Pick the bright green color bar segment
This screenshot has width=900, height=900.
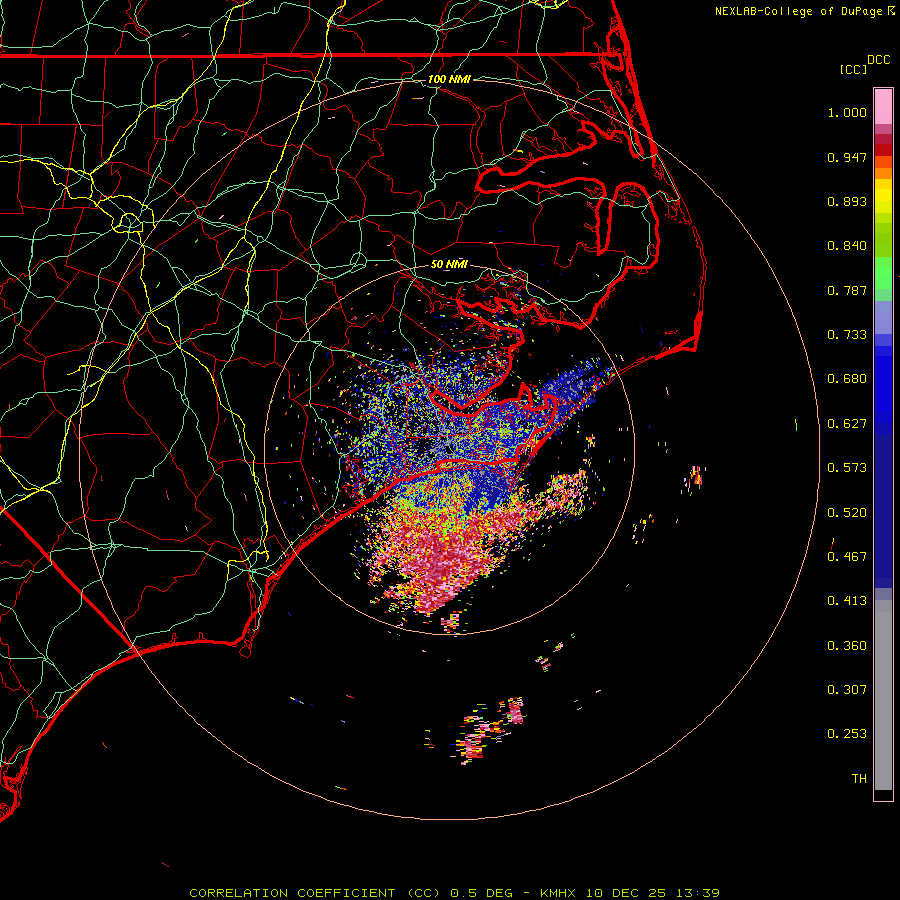pyautogui.click(x=883, y=273)
